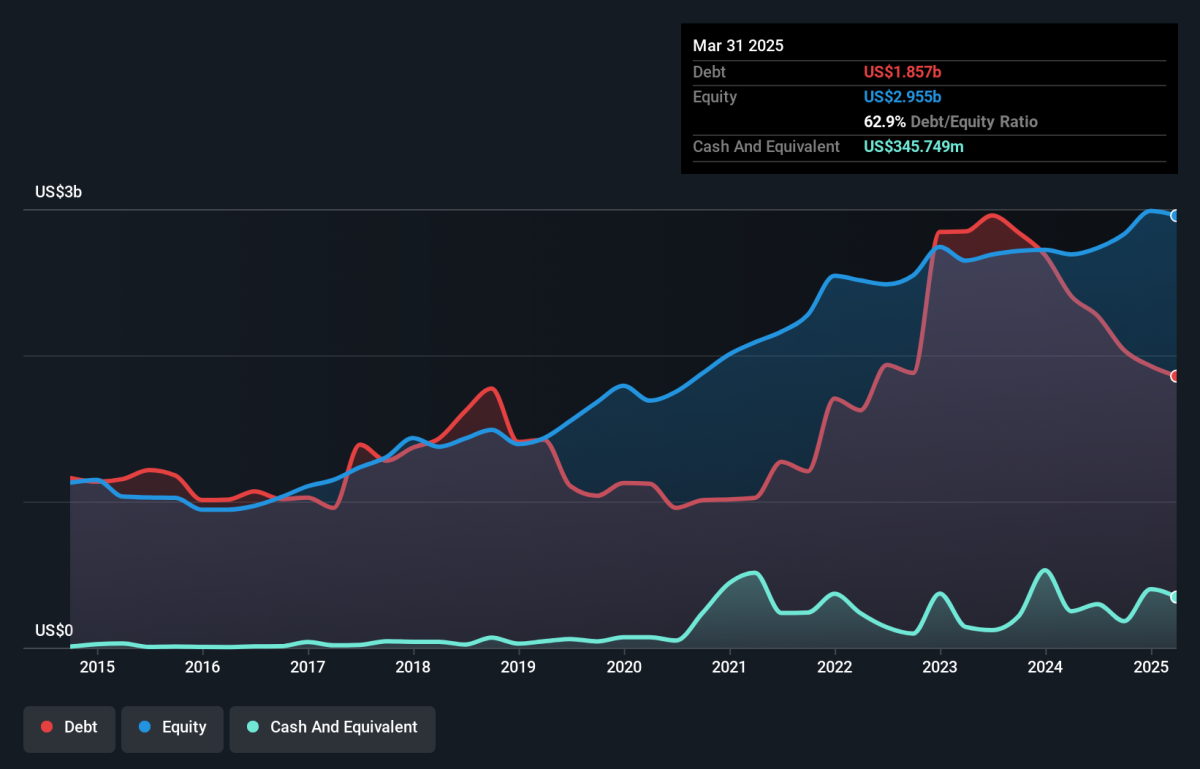Click the US$0 y-axis label
The image size is (1200, 769).
[x=54, y=630]
